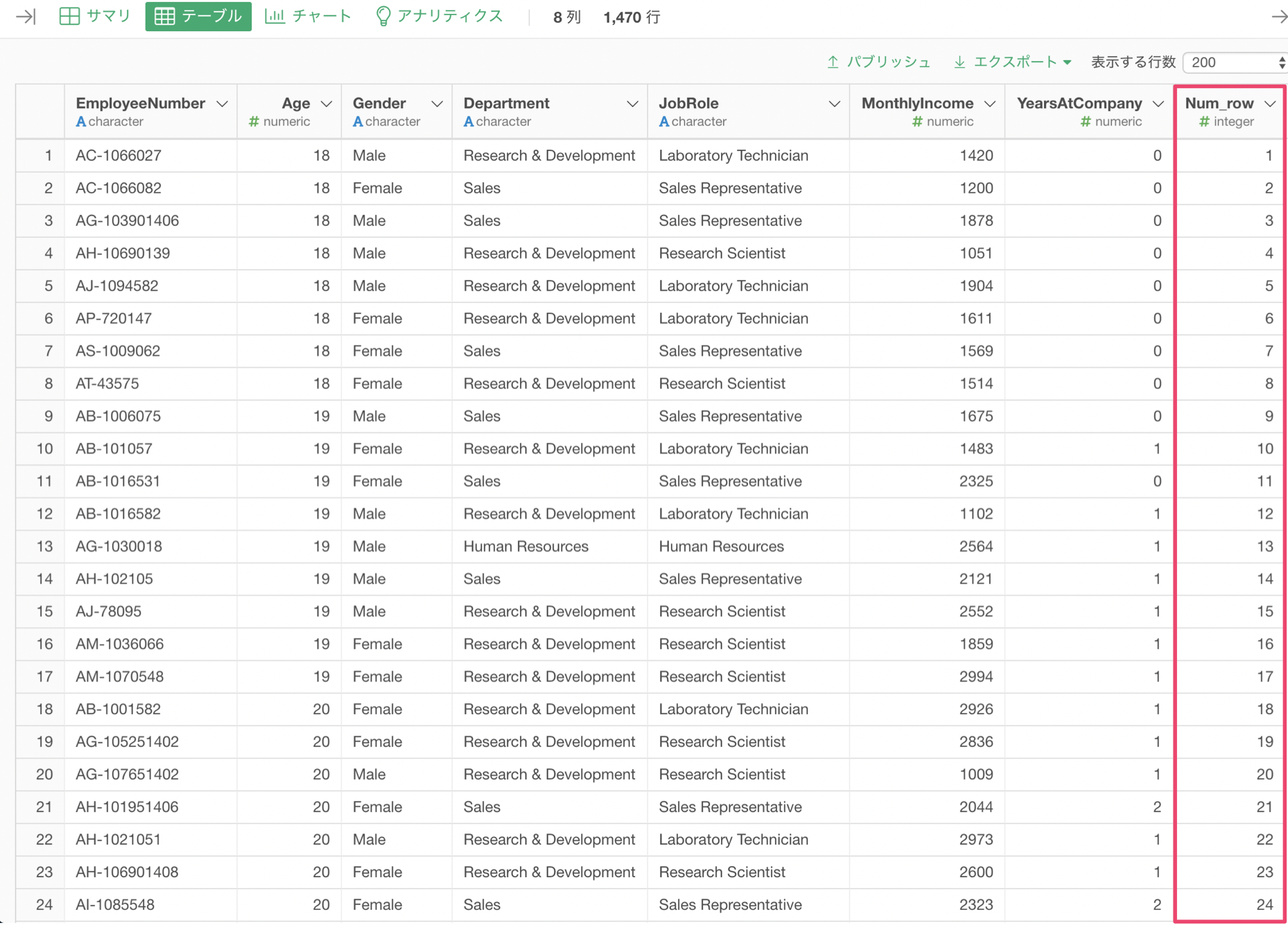Click the numeric type icon under Age
This screenshot has width=1288, height=925.
tap(254, 122)
